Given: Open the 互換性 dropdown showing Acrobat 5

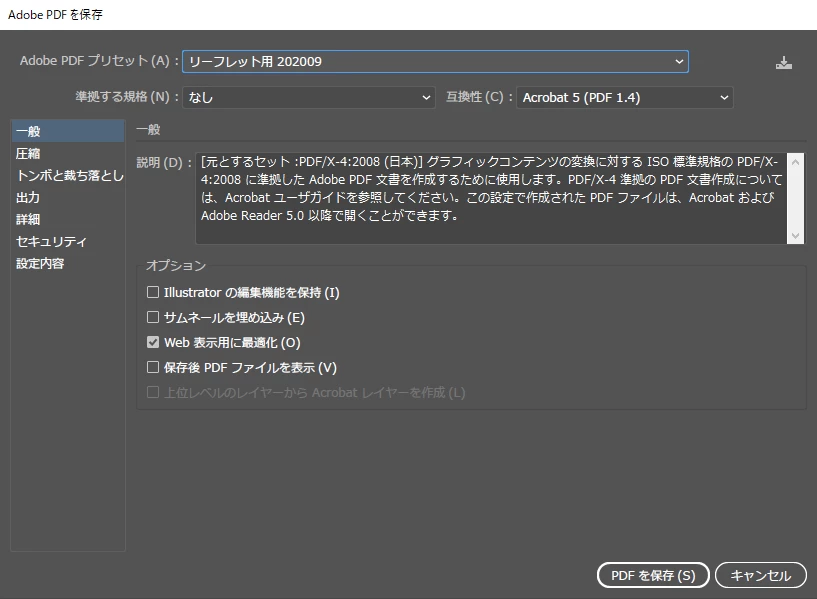Looking at the screenshot, I should click(x=625, y=97).
